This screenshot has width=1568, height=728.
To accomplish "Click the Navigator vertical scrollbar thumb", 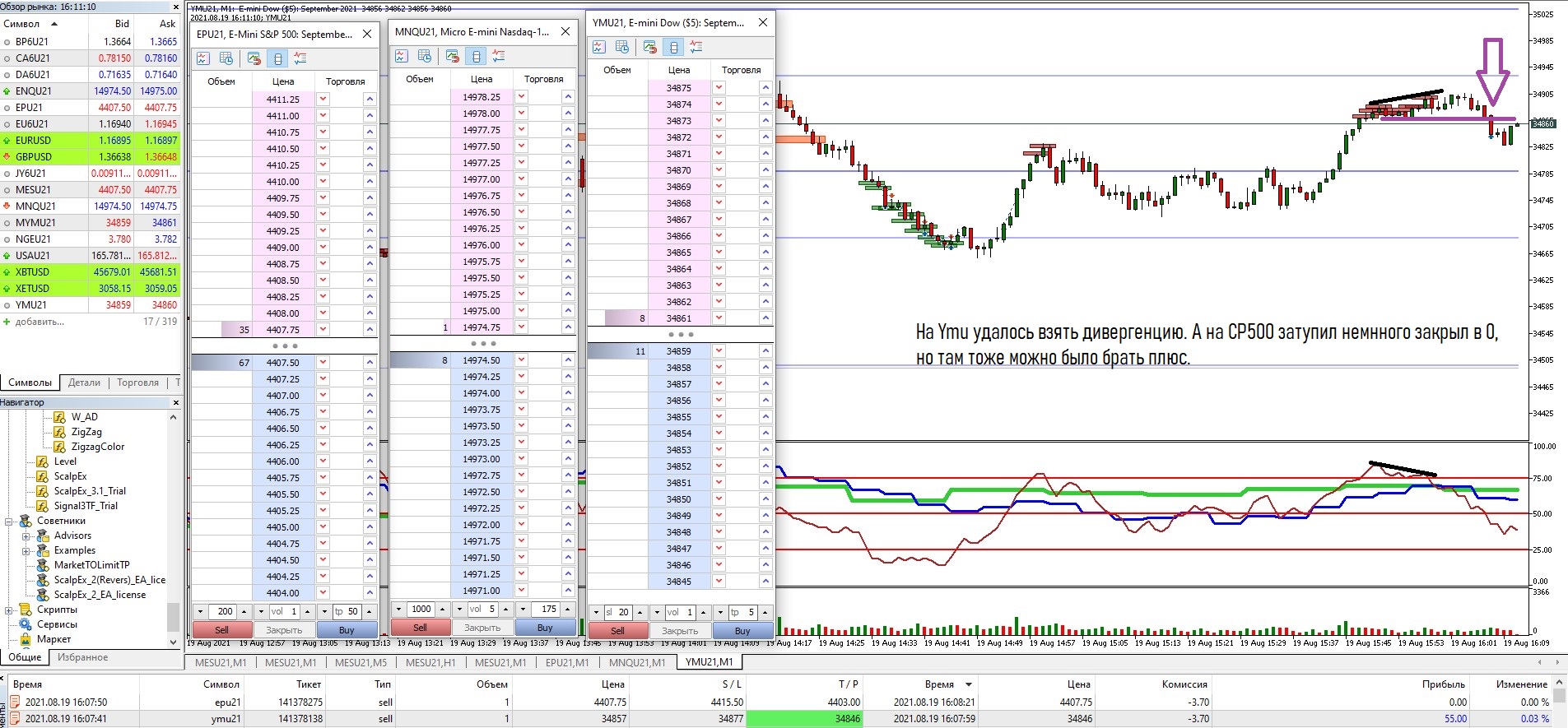I will tap(173, 615).
